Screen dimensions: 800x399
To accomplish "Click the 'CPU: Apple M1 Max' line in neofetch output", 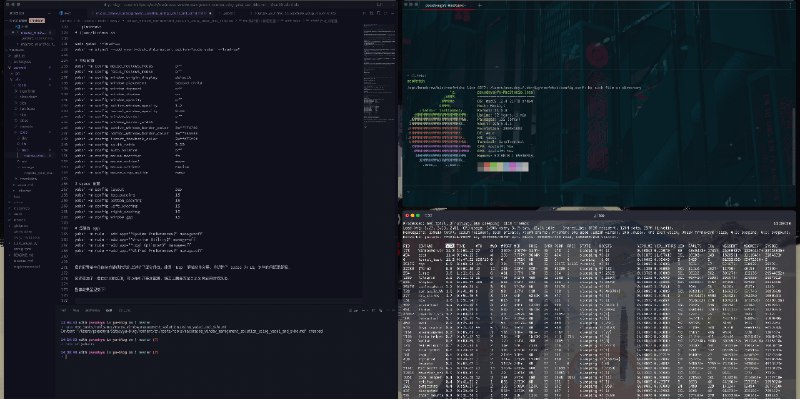I will 495,146.
